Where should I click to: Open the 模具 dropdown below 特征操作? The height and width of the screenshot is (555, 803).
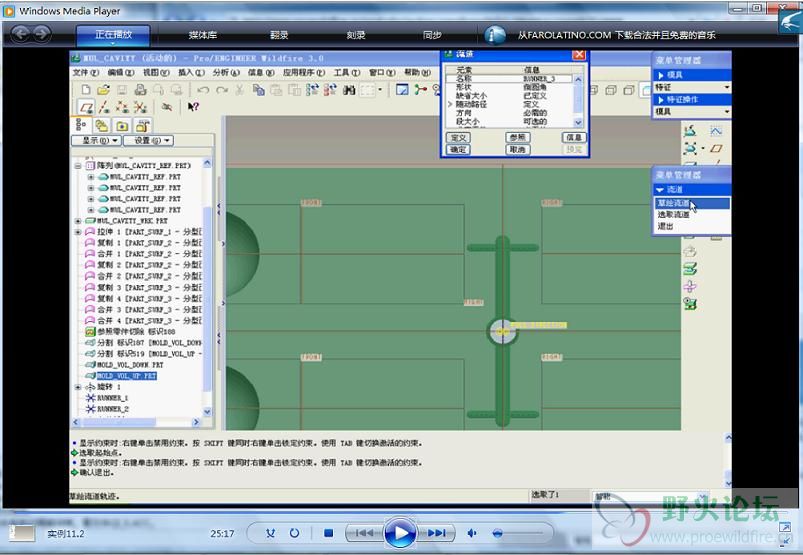pyautogui.click(x=691, y=111)
